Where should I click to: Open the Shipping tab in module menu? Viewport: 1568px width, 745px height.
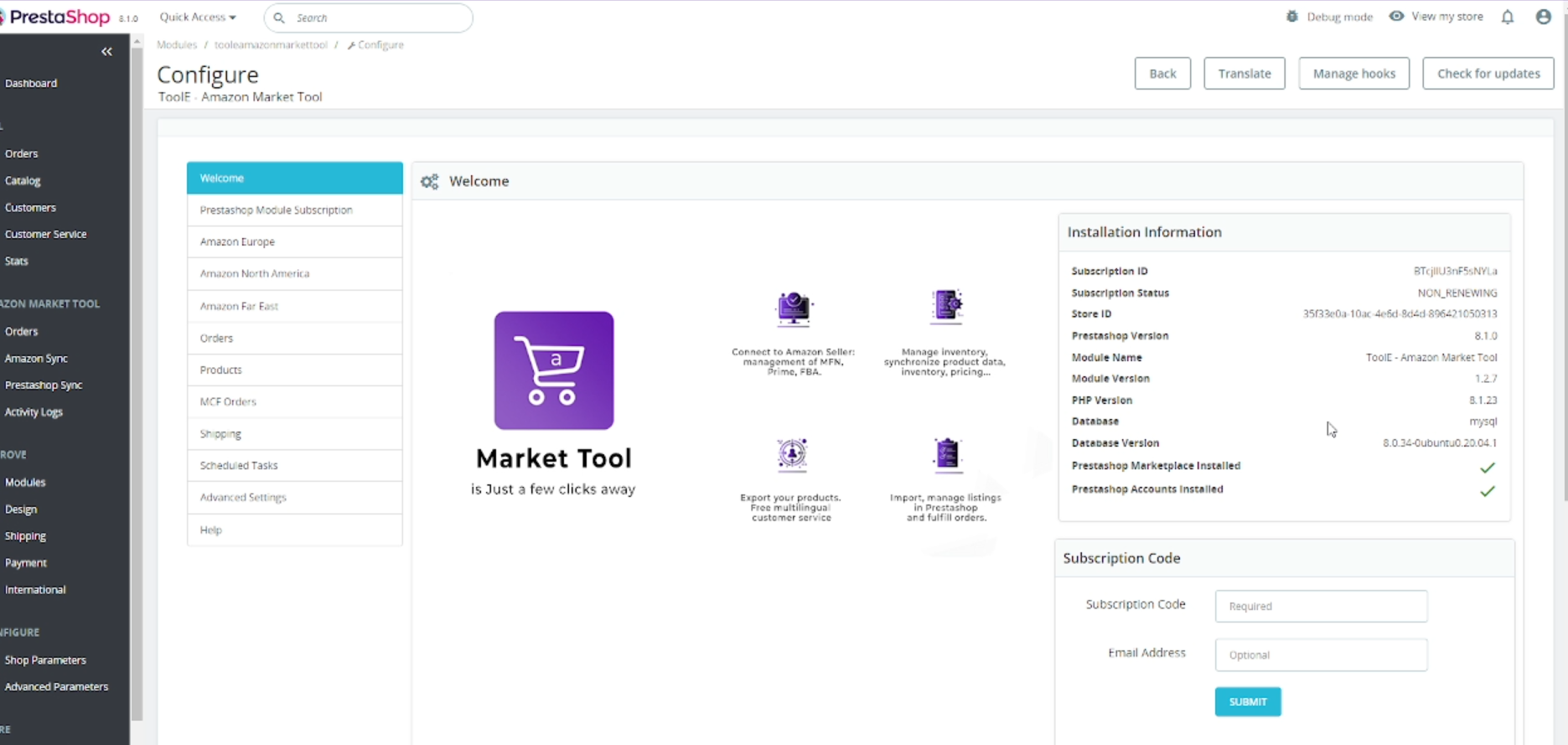(x=295, y=434)
